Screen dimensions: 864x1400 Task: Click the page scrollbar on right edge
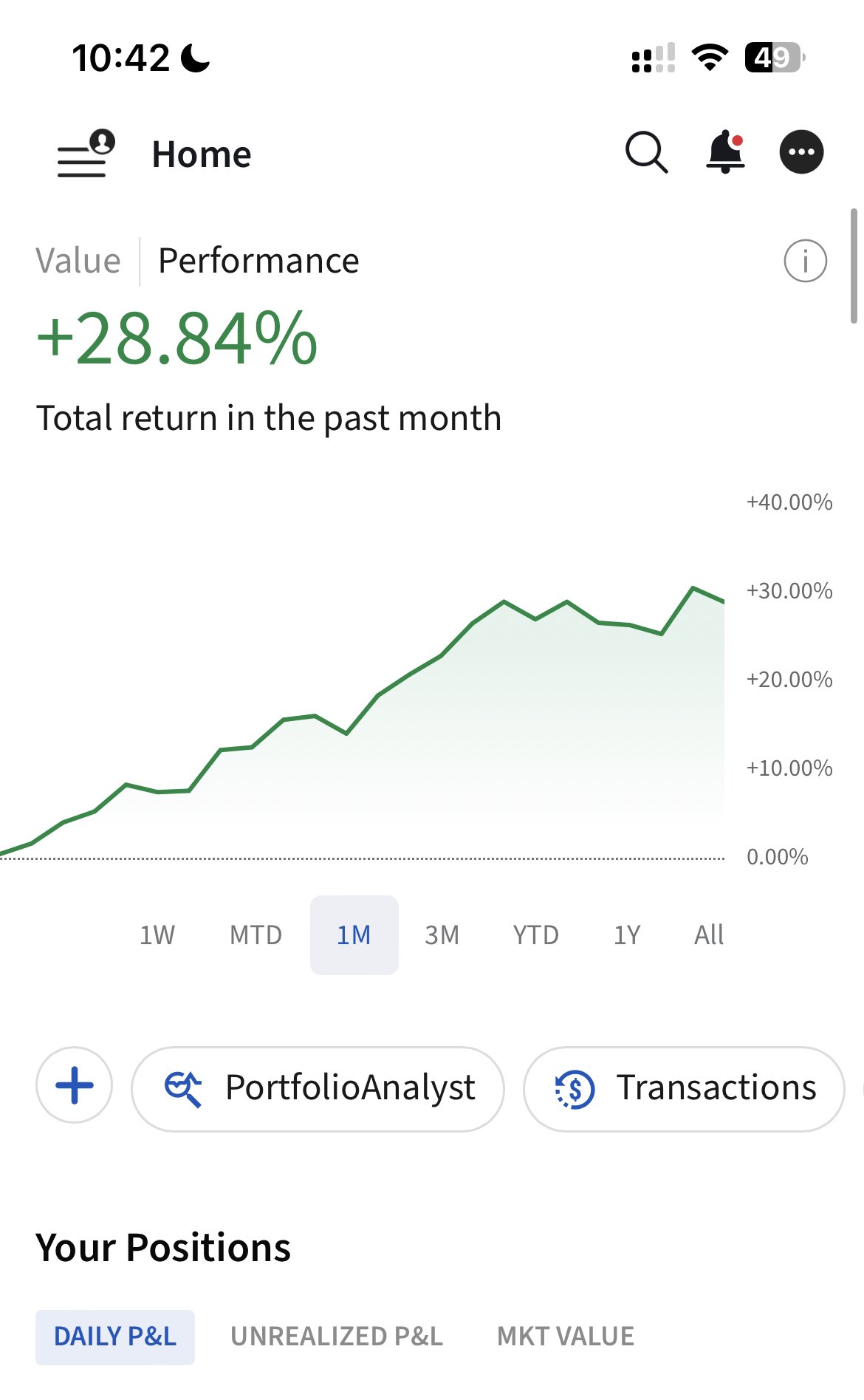(854, 266)
